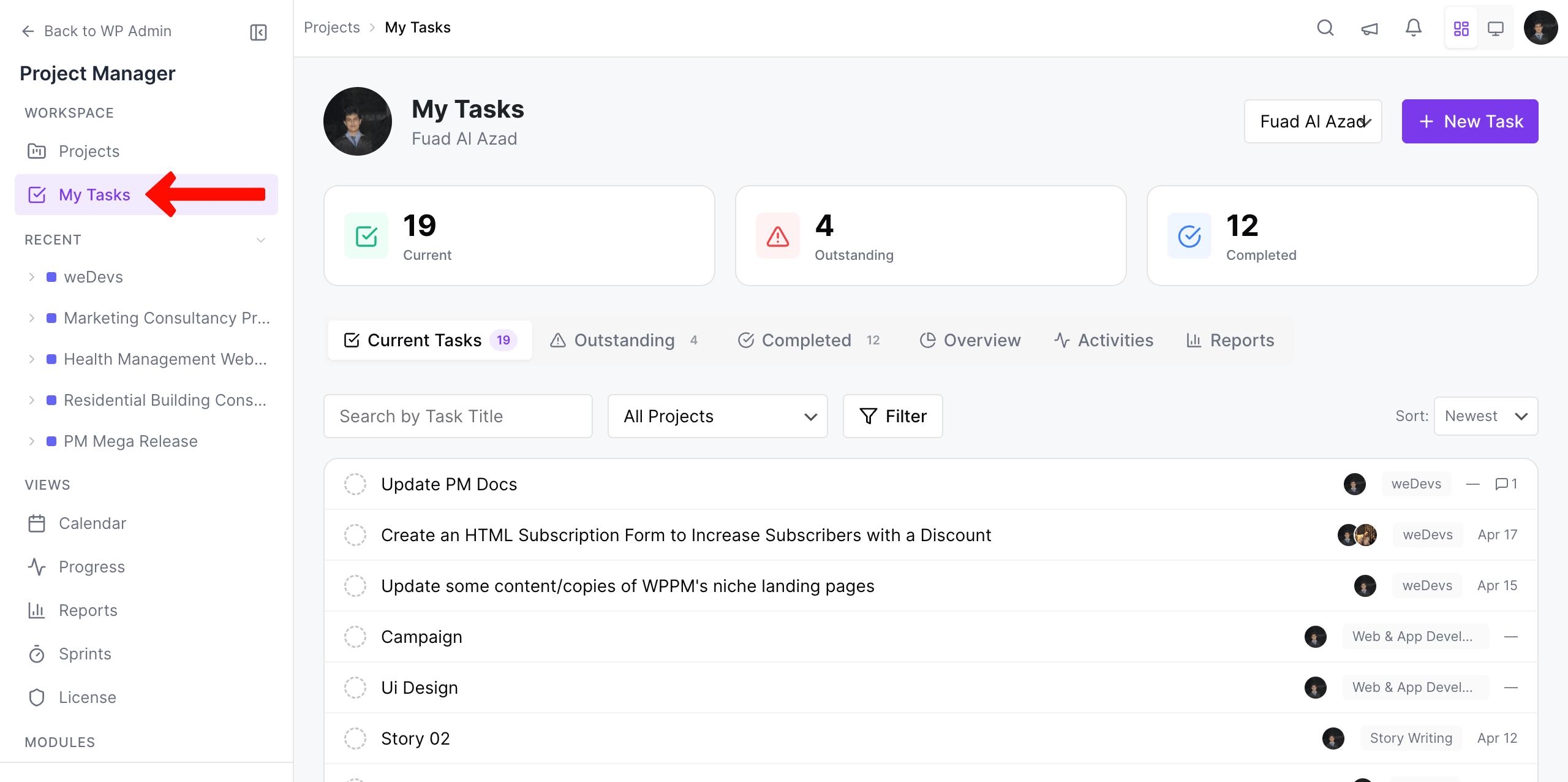Click the announcements megaphone icon
This screenshot has height=782, width=1568.
[1370, 28]
